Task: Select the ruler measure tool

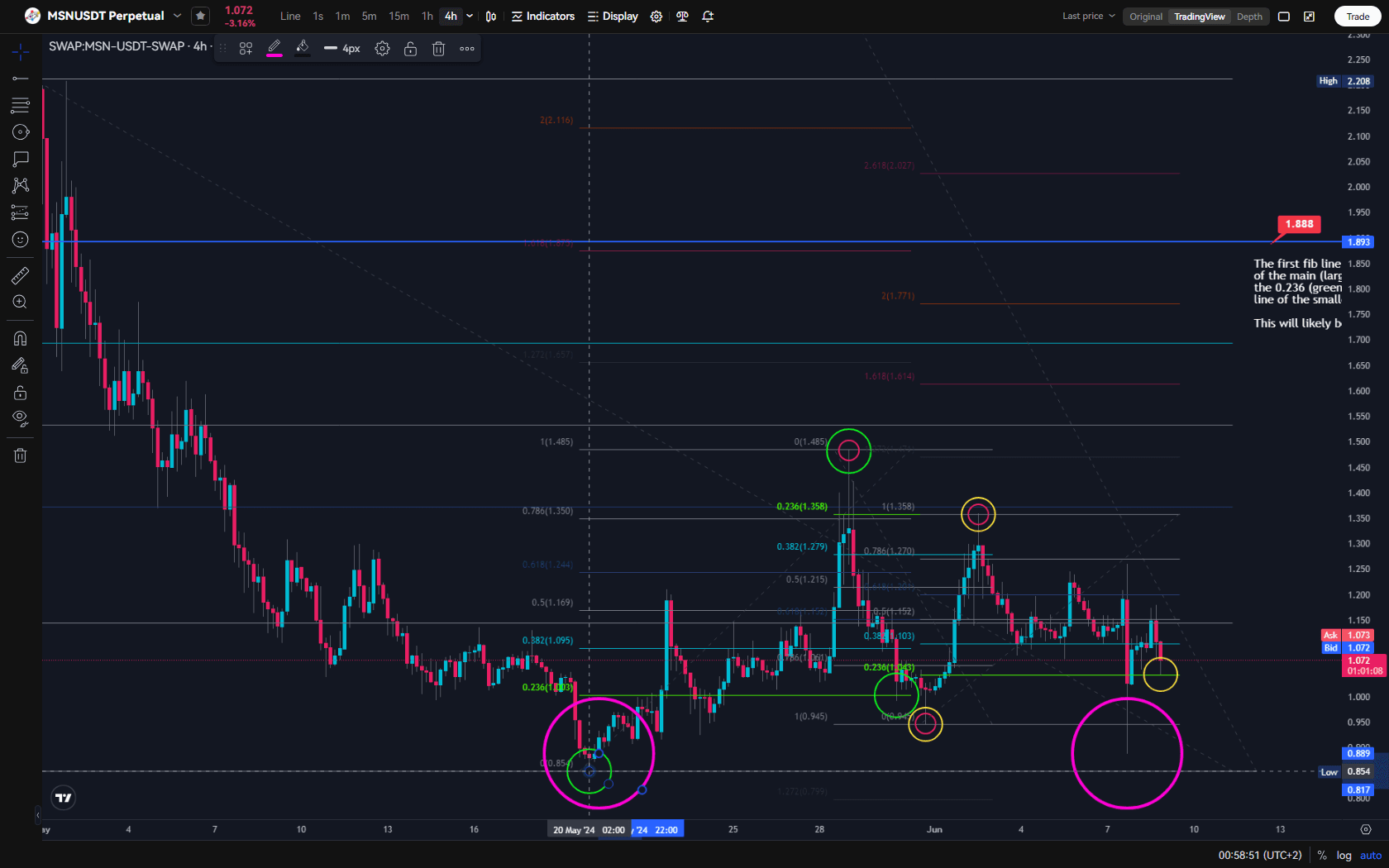Action: [21, 275]
